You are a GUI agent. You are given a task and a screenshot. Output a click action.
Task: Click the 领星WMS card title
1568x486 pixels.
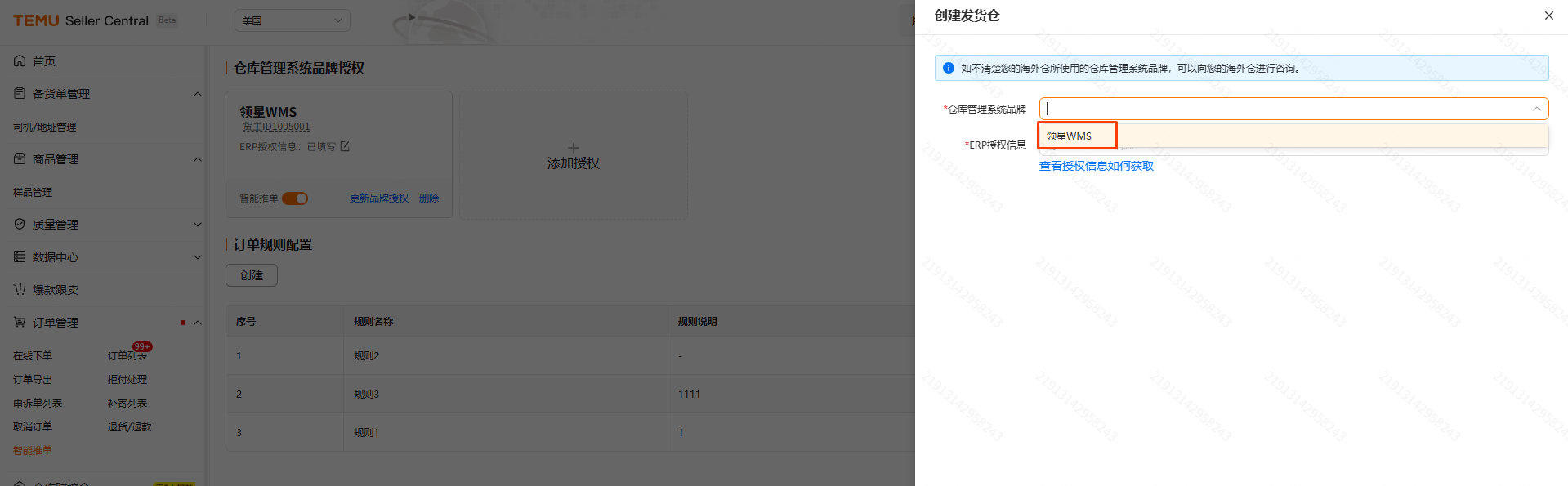coord(268,112)
